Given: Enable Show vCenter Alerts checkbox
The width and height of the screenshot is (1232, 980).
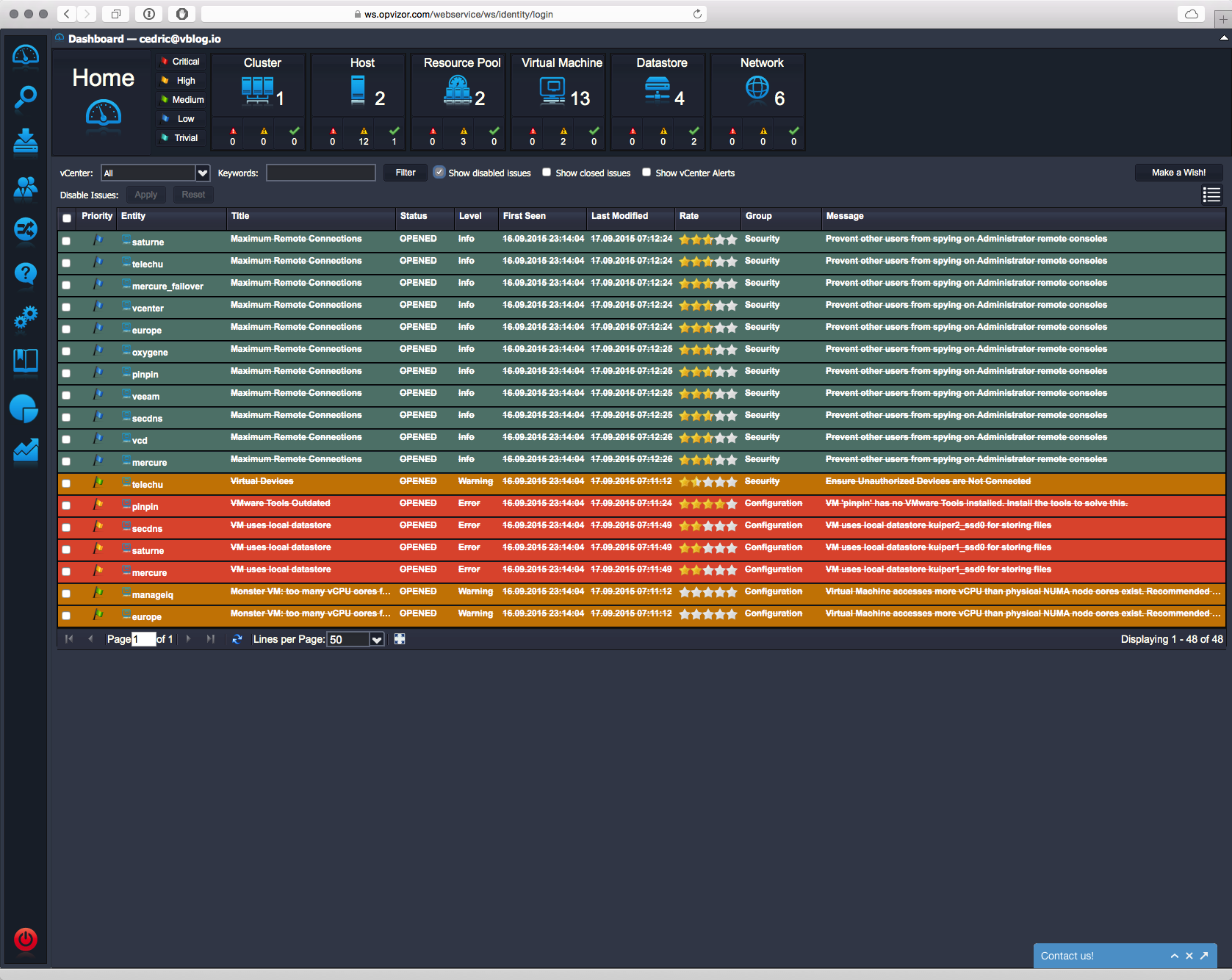Looking at the screenshot, I should click(x=646, y=173).
